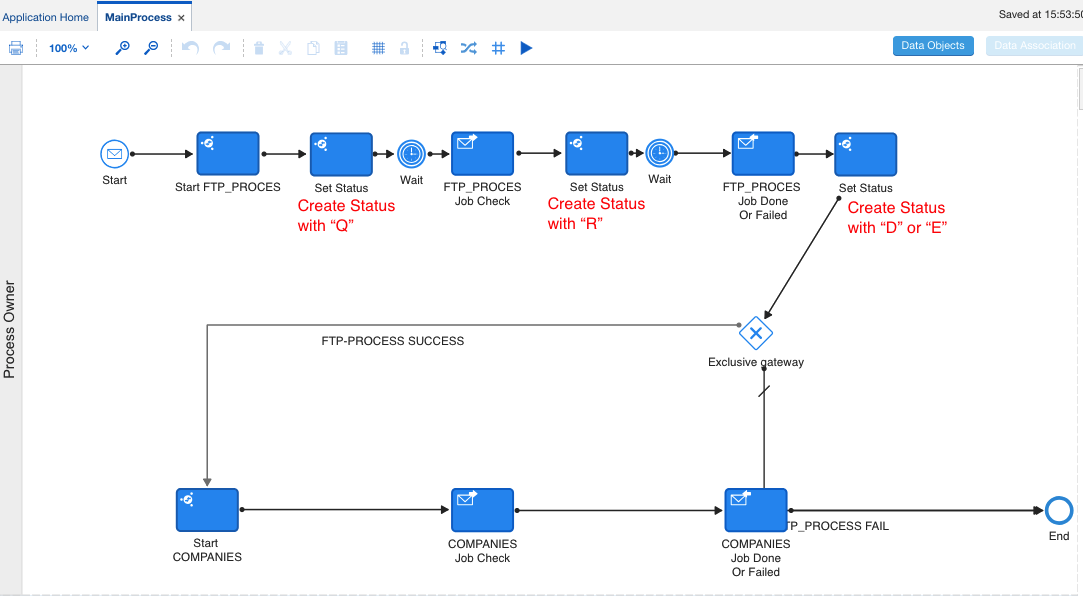Click the zoom in magnifier

(x=123, y=48)
